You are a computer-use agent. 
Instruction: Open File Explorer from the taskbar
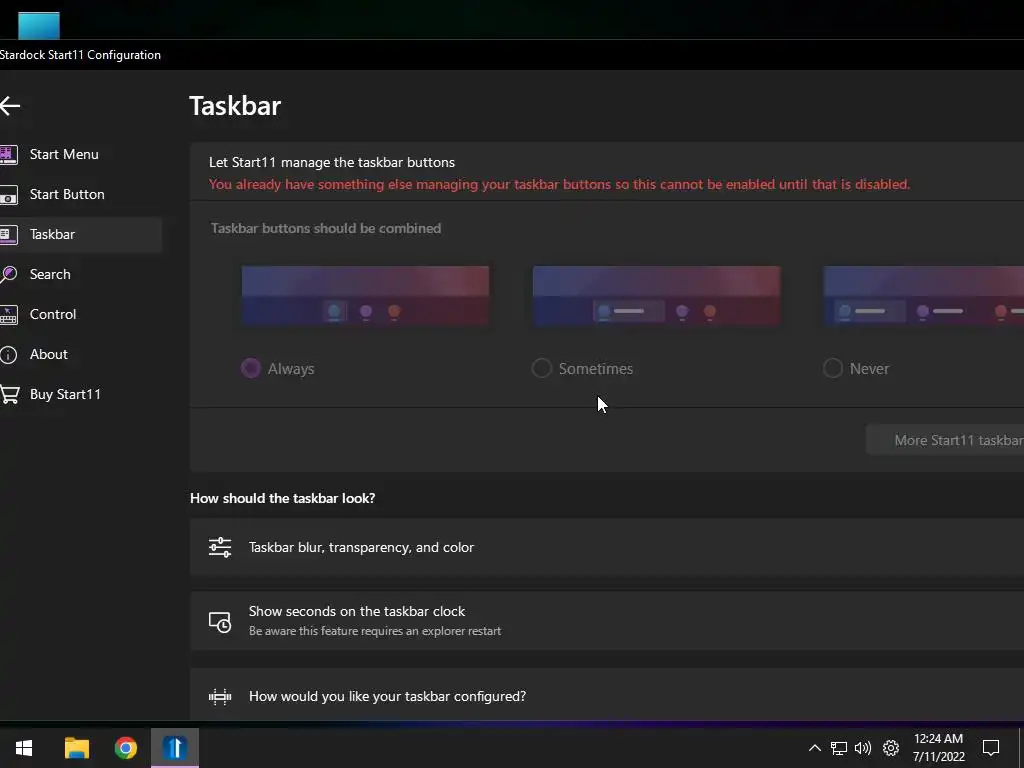[77, 748]
